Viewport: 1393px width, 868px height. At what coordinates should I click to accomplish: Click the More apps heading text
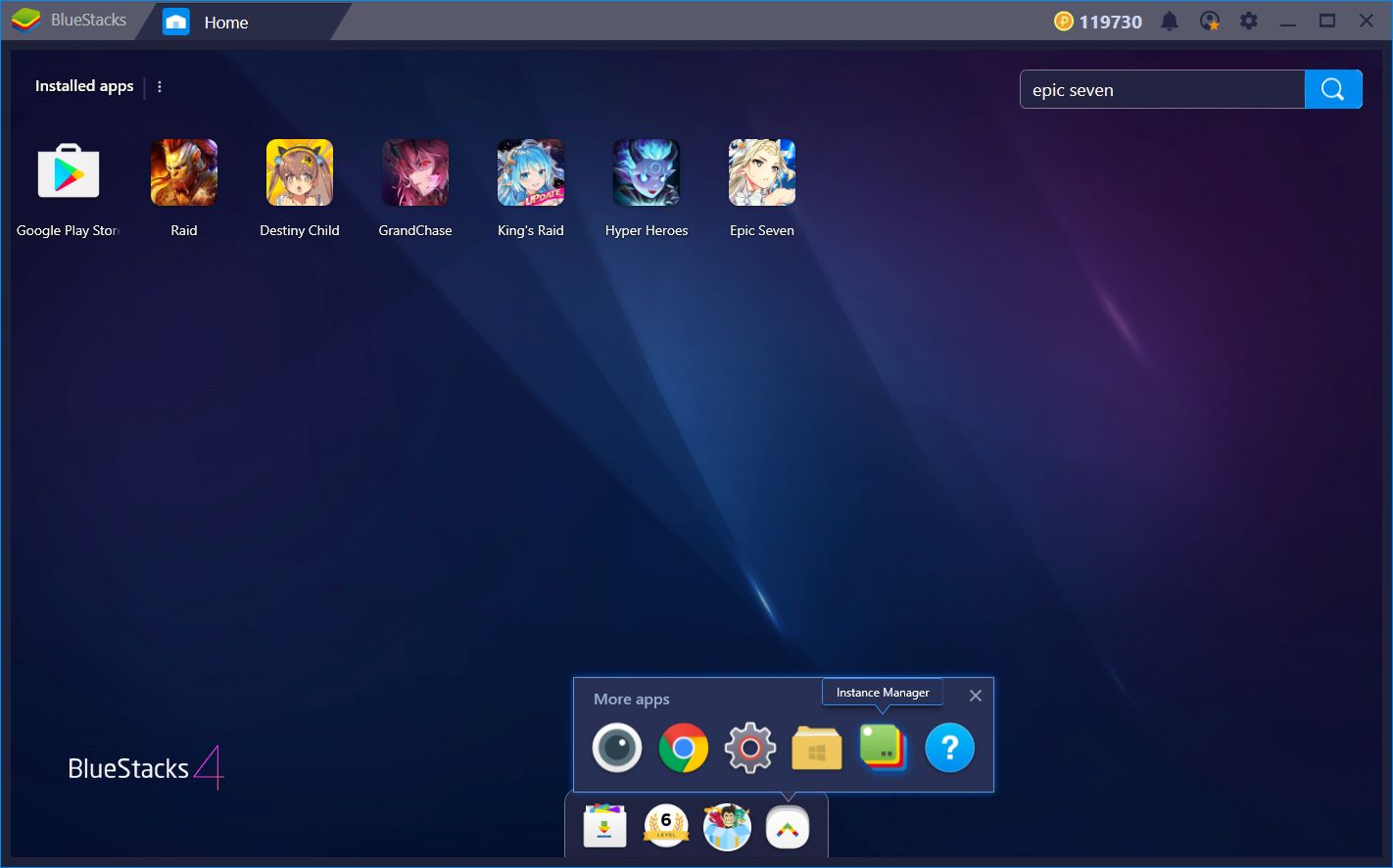pos(632,699)
